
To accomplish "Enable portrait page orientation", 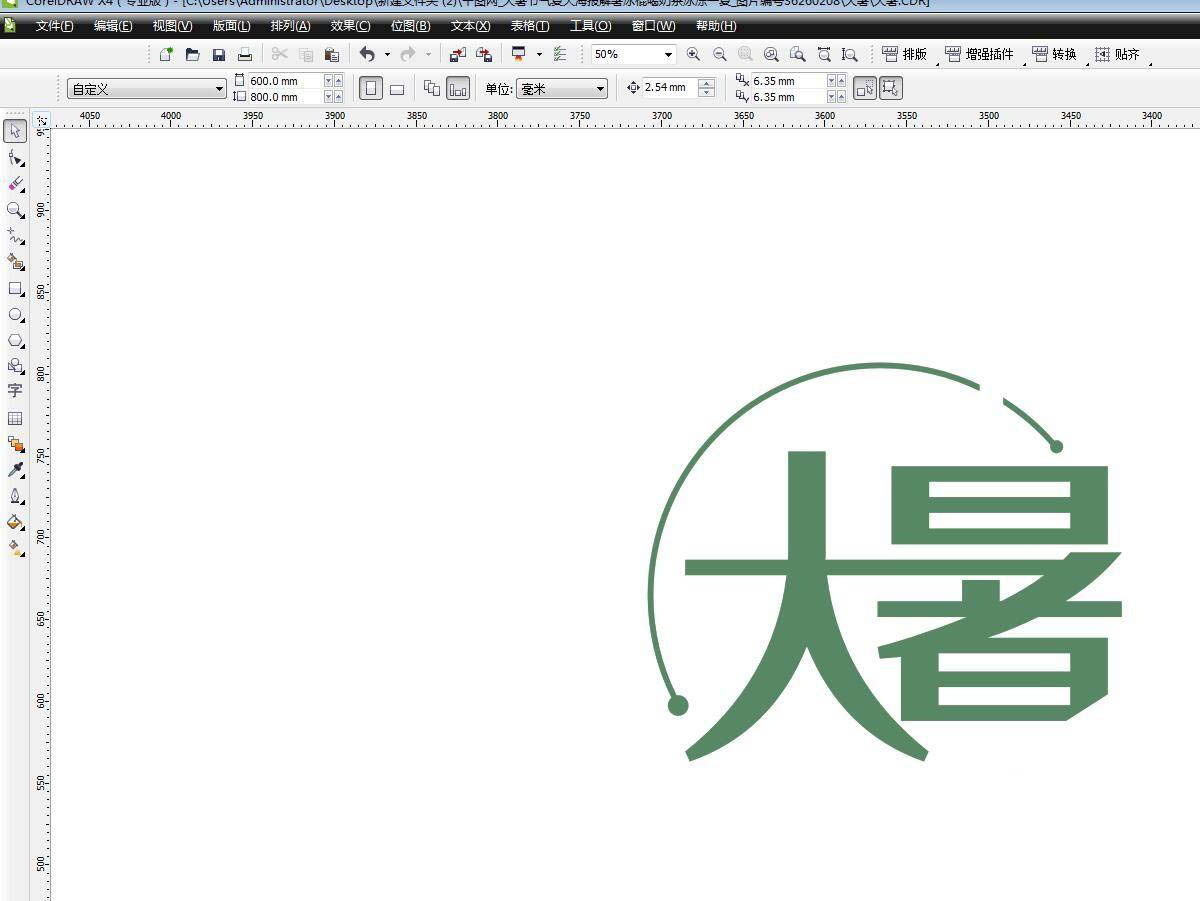I will (371, 88).
